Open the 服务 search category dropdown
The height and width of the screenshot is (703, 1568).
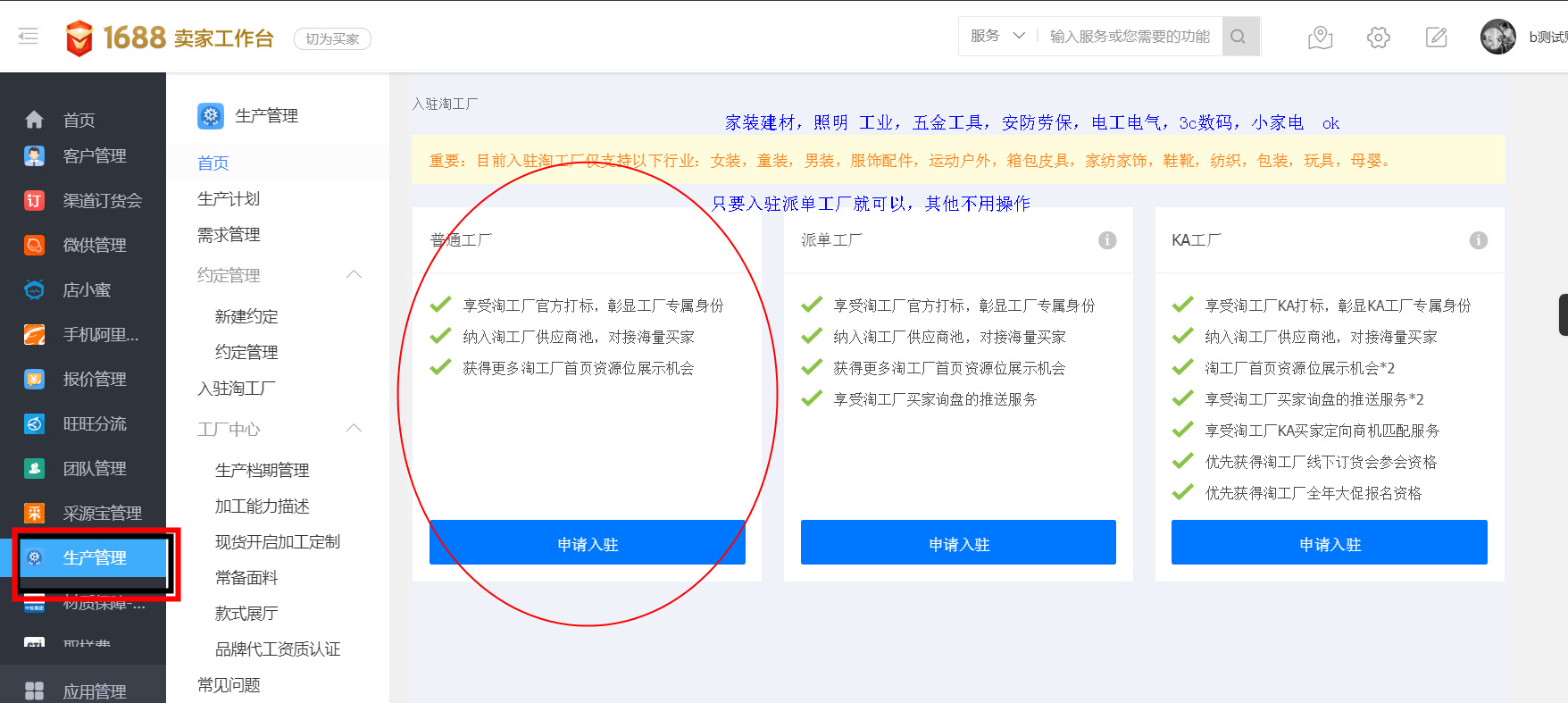click(997, 36)
